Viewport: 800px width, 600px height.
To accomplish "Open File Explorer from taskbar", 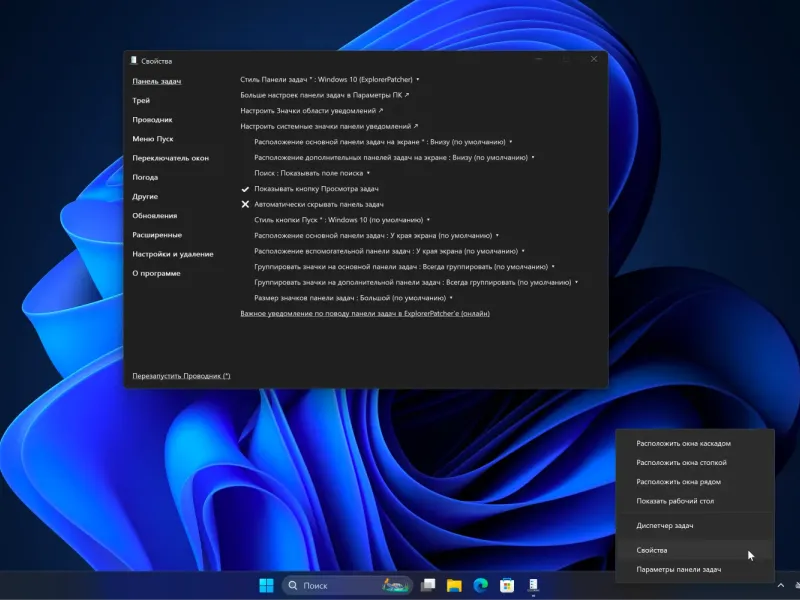I will click(x=454, y=585).
